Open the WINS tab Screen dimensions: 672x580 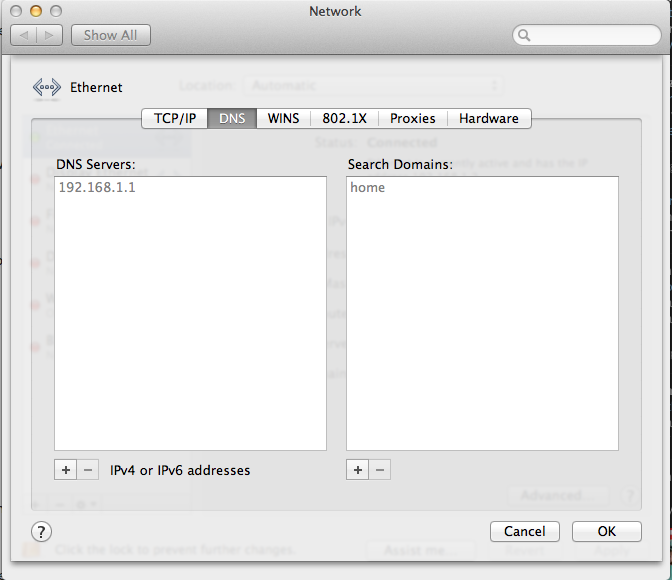click(x=283, y=118)
